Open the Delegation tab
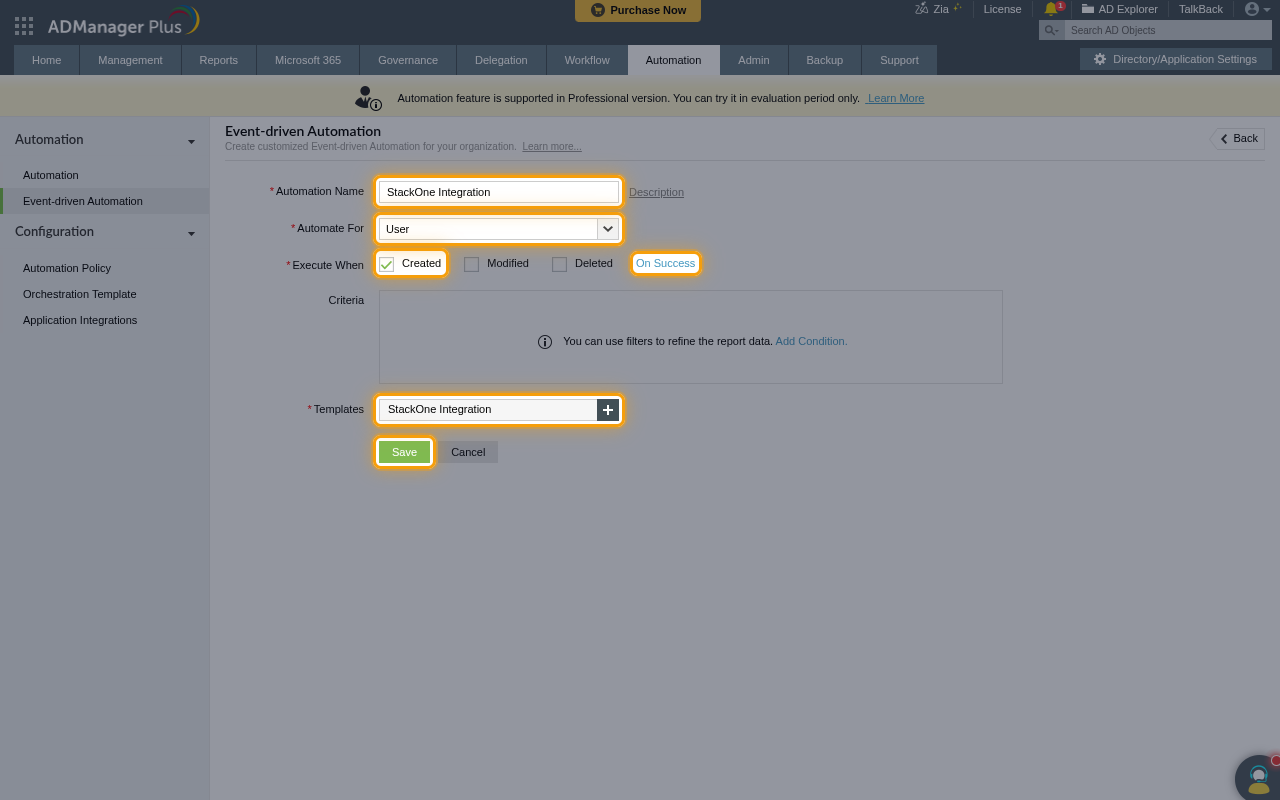1280x800 pixels. (501, 60)
